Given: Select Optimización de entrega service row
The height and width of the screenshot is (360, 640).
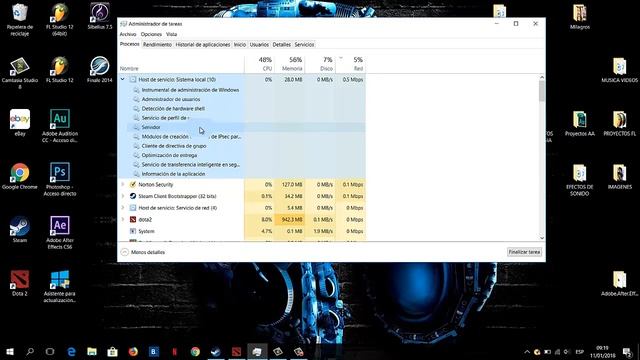Looking at the screenshot, I should pyautogui.click(x=242, y=156).
